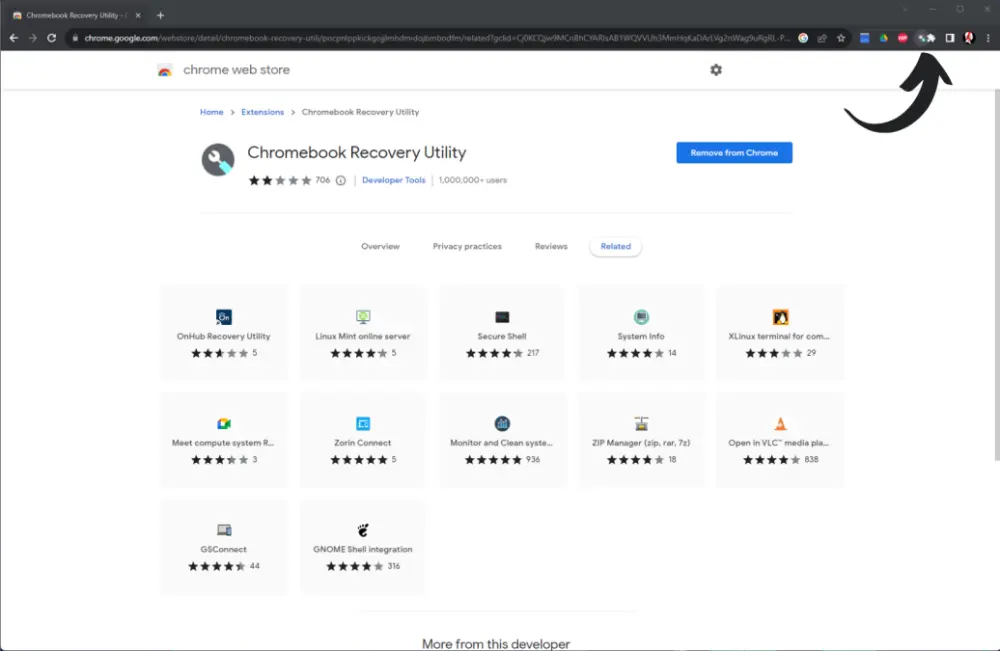1000x651 pixels.
Task: Click the Monitor and Clean system icon
Action: pos(502,423)
